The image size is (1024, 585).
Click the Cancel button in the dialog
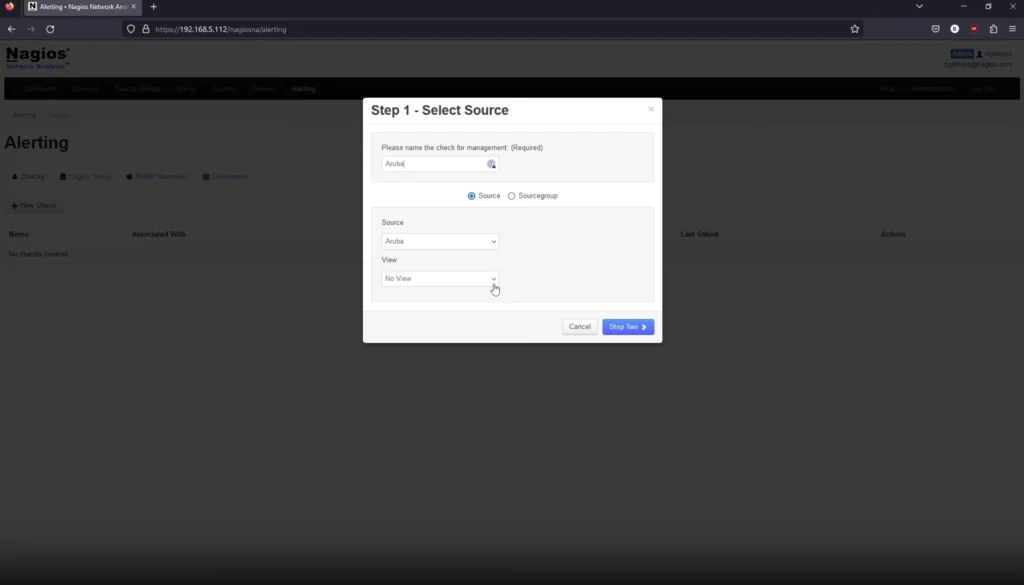(x=579, y=326)
